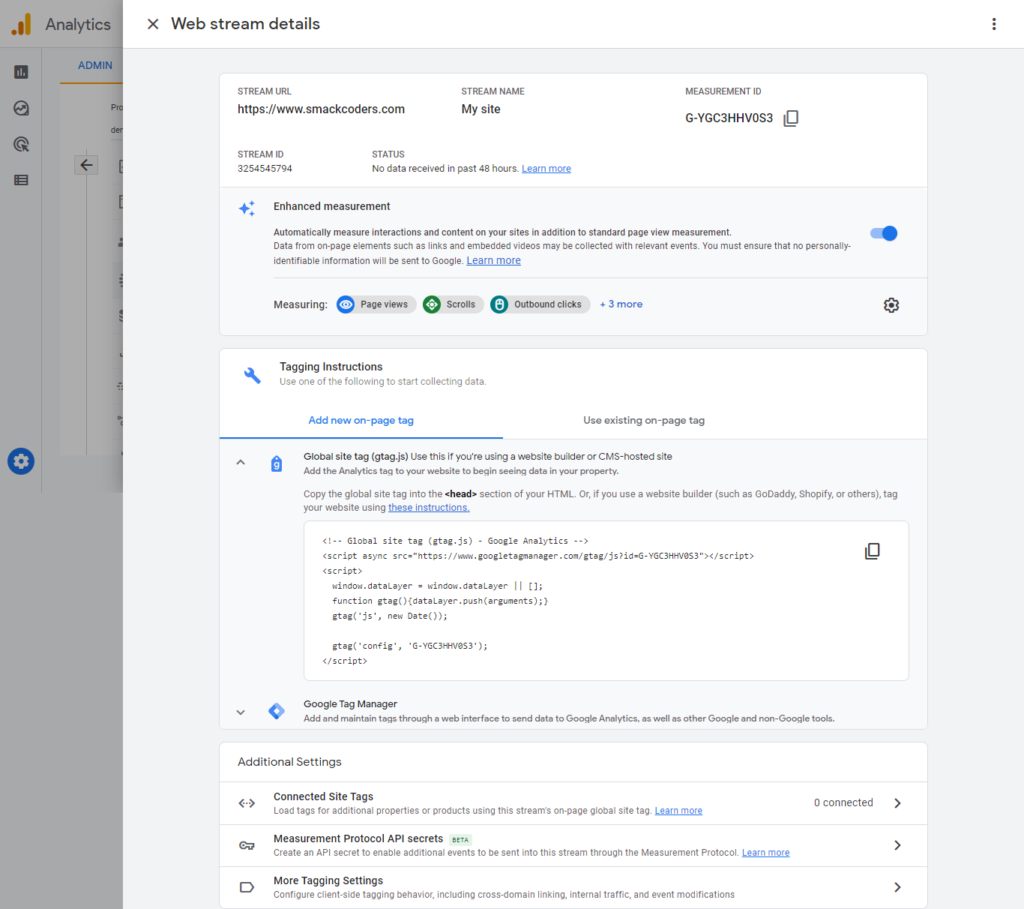This screenshot has height=909, width=1024.
Task: Click the Global site tag icon
Action: [x=276, y=464]
